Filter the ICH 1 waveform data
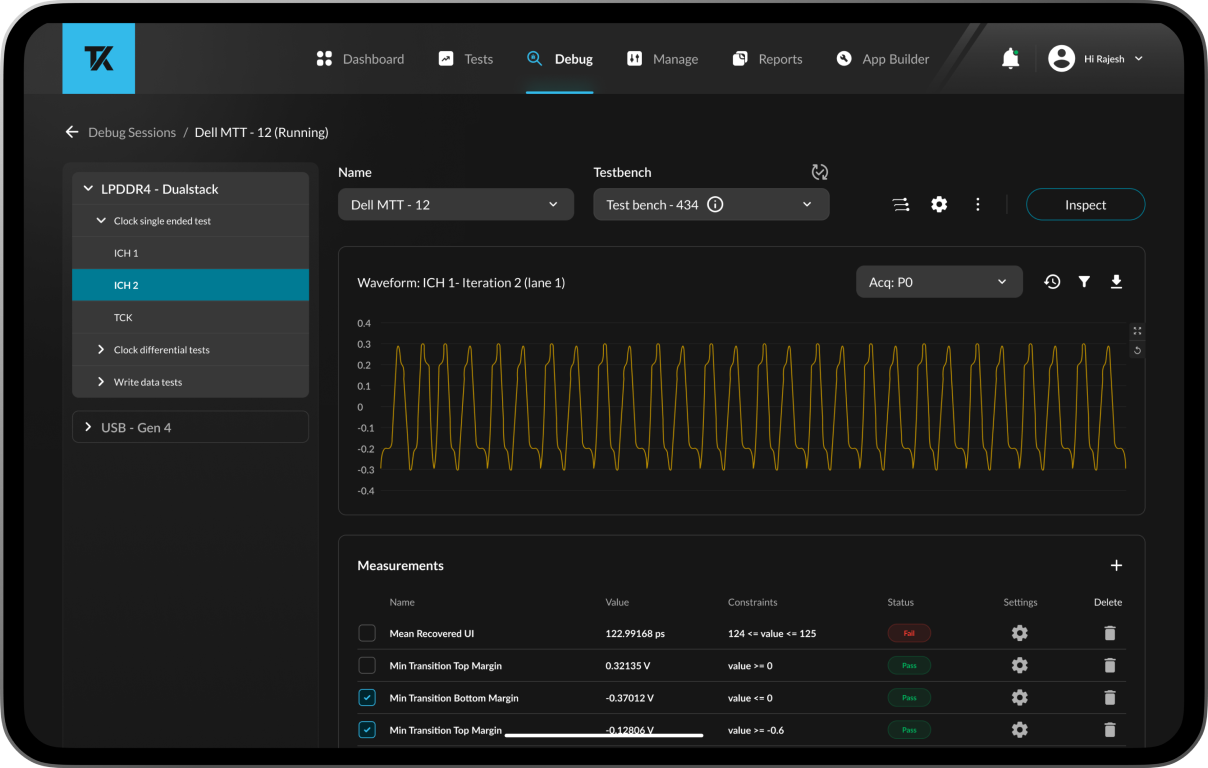The width and height of the screenshot is (1208, 768). tap(1084, 281)
